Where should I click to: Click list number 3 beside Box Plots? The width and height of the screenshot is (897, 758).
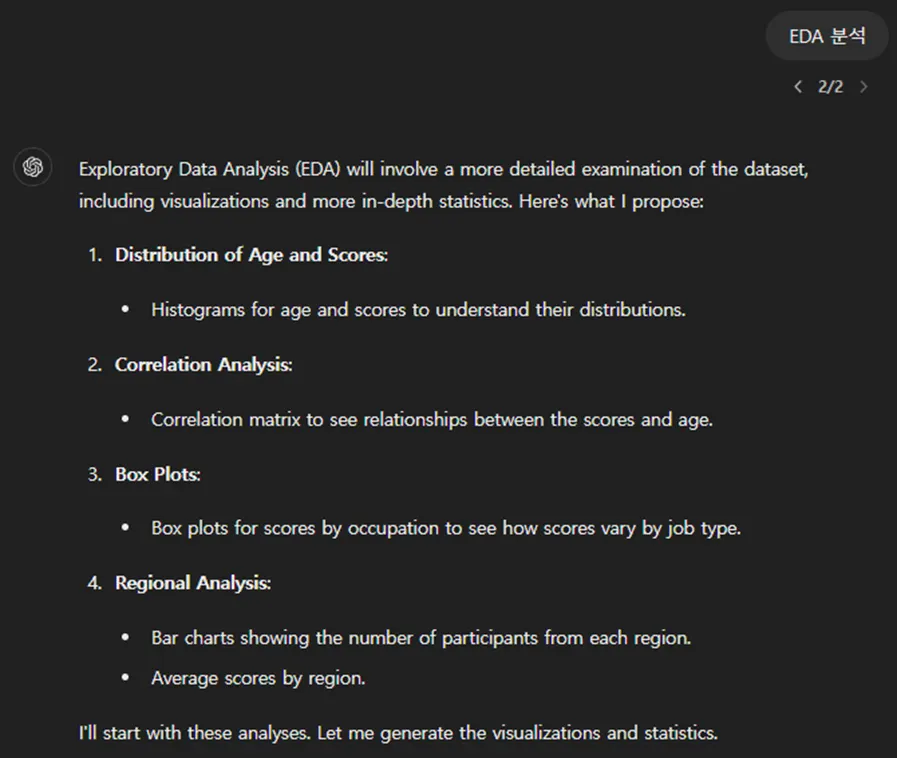click(94, 474)
